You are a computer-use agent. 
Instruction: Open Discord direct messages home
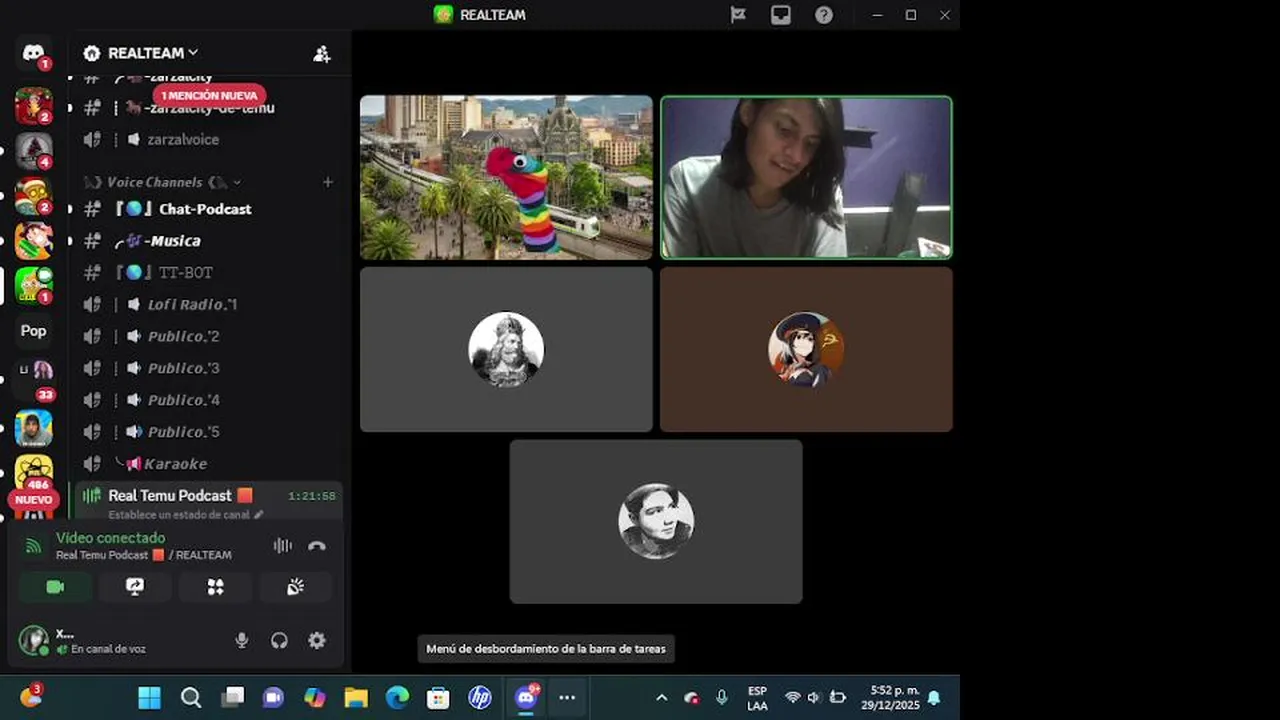pyautogui.click(x=34, y=53)
